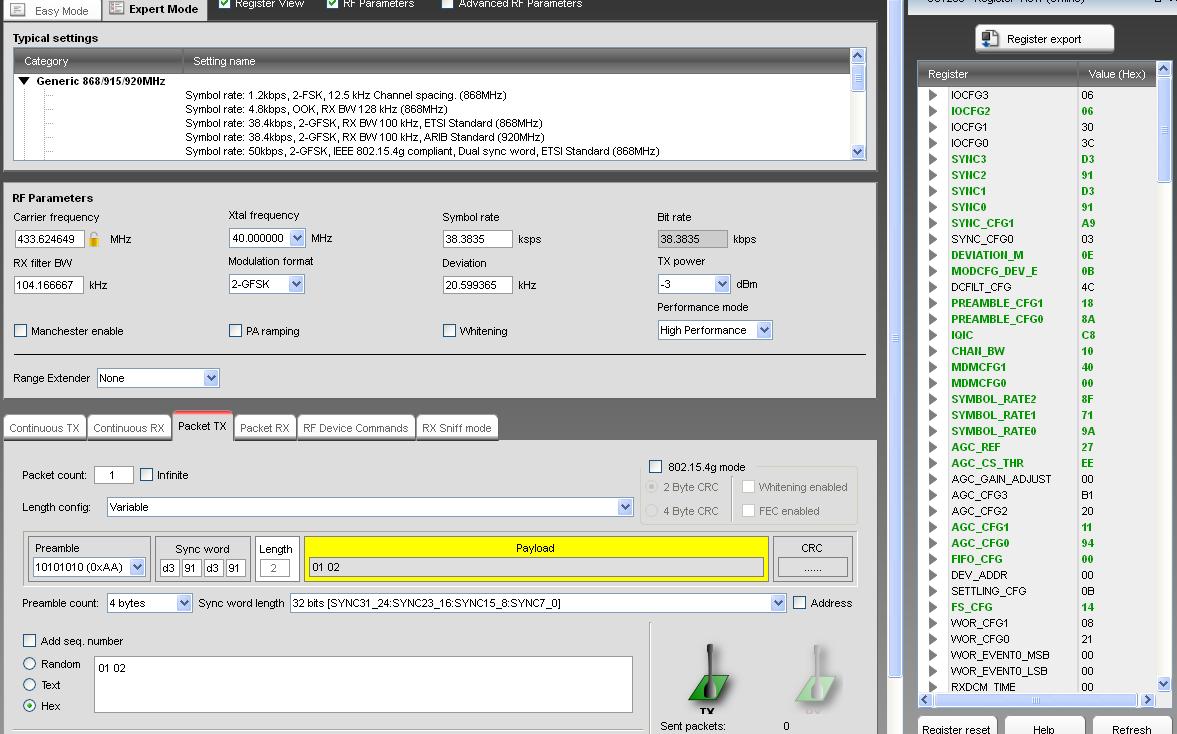Open the Performance mode dropdown

(x=764, y=330)
